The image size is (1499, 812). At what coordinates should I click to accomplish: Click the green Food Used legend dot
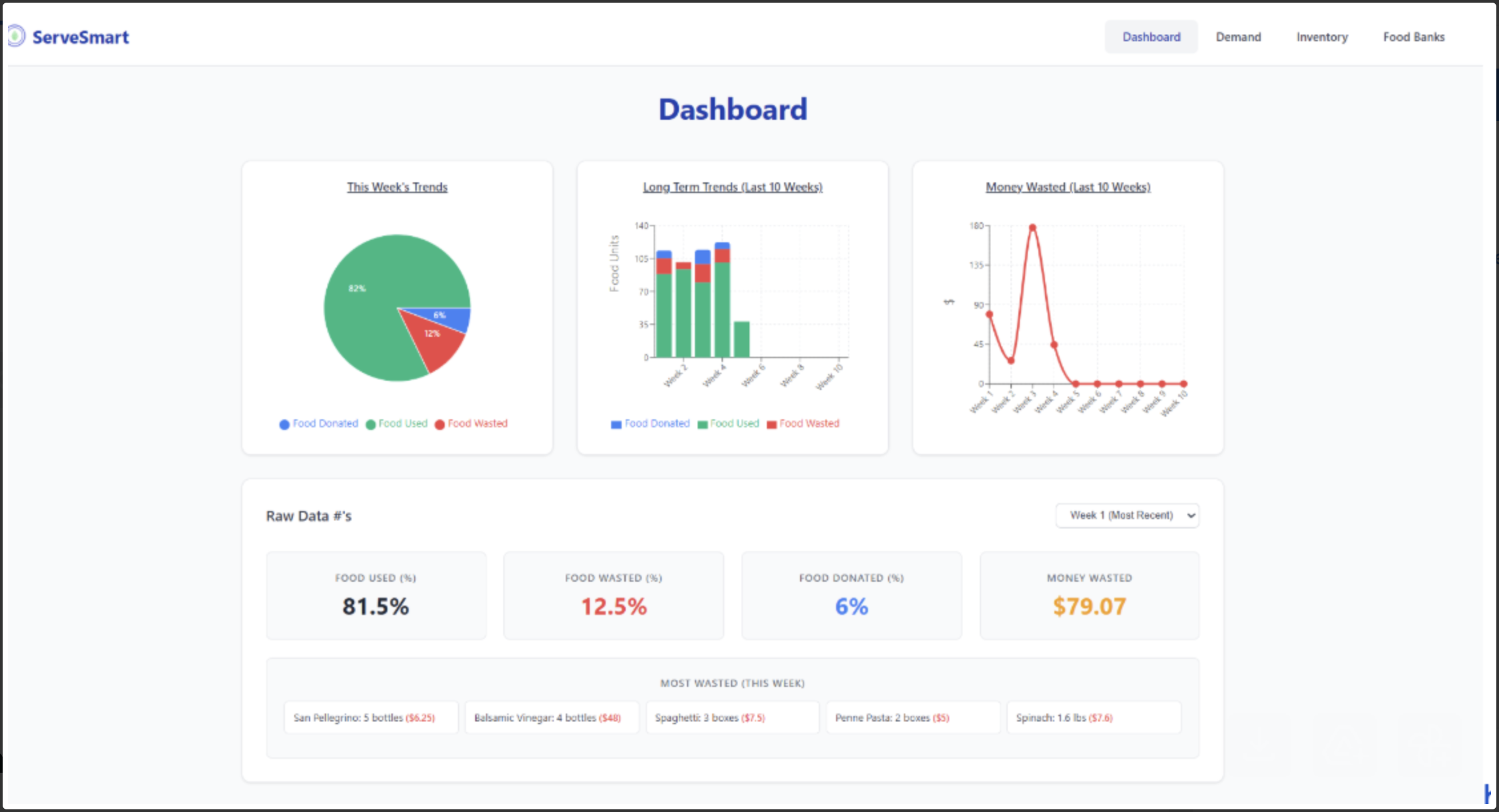click(x=370, y=424)
